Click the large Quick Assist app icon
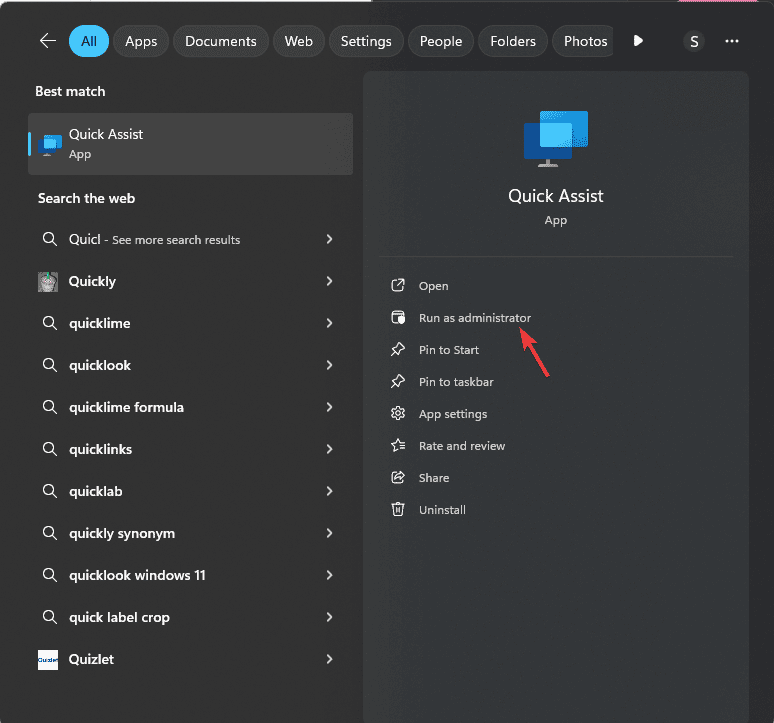Image resolution: width=774 pixels, height=723 pixels. (x=556, y=139)
